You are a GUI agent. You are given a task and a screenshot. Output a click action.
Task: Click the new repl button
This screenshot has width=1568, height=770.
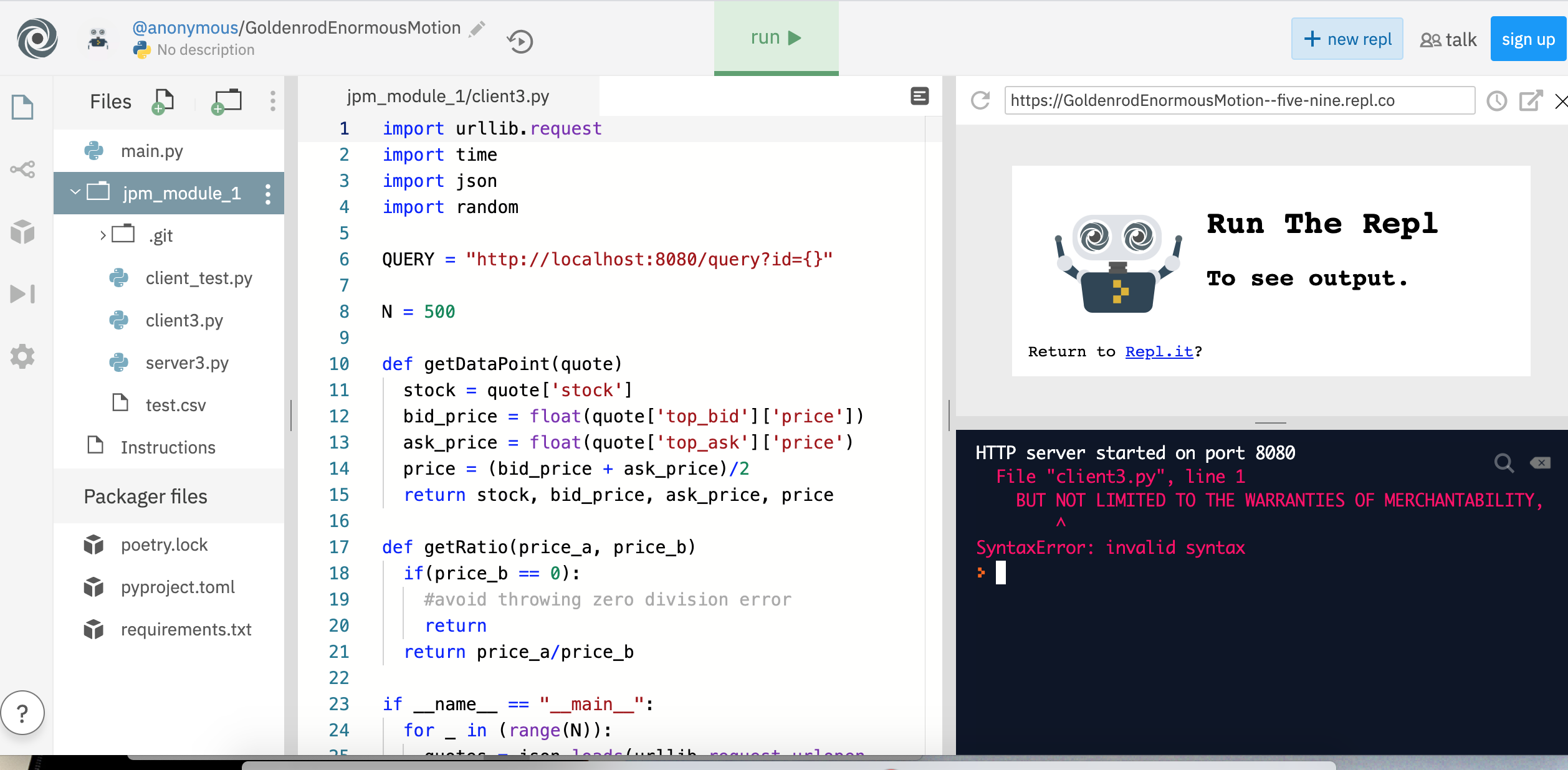pyautogui.click(x=1347, y=39)
